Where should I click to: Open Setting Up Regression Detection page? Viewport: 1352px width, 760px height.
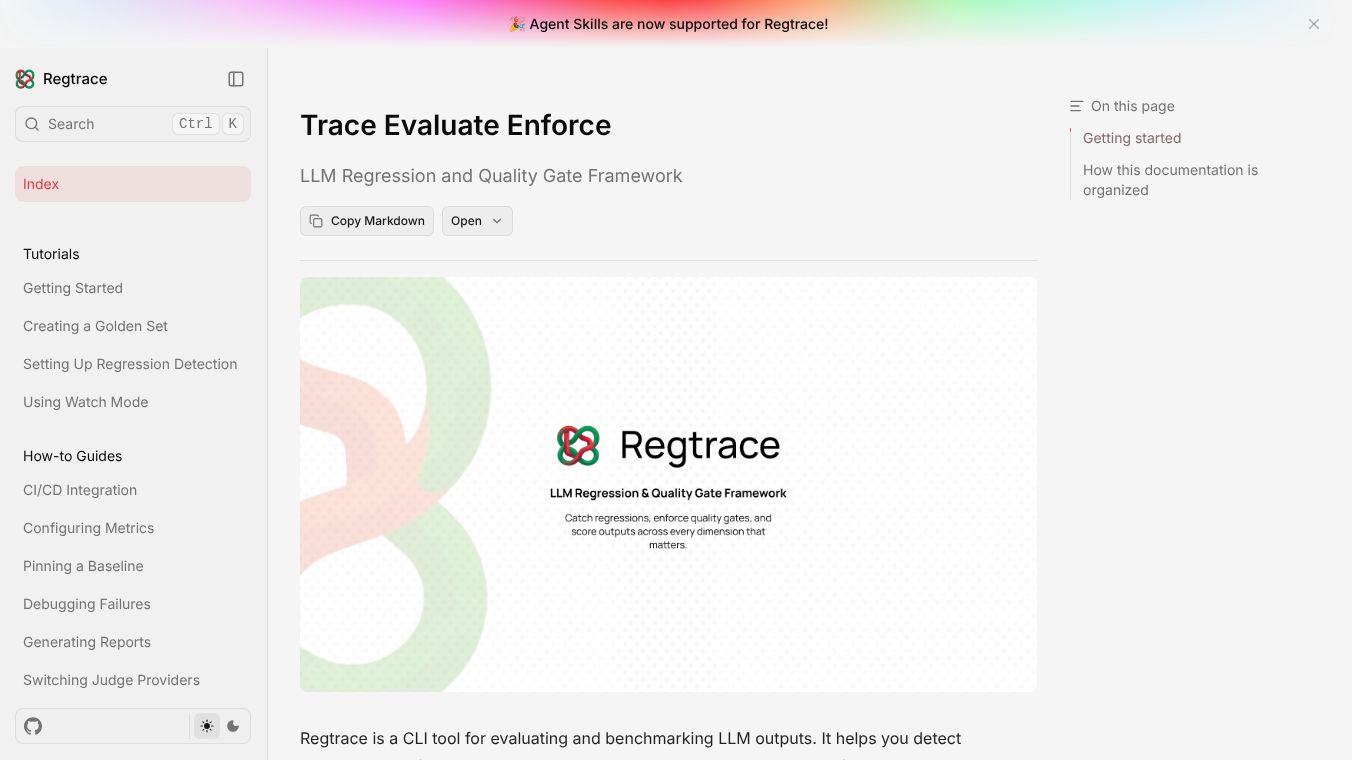[x=130, y=364]
